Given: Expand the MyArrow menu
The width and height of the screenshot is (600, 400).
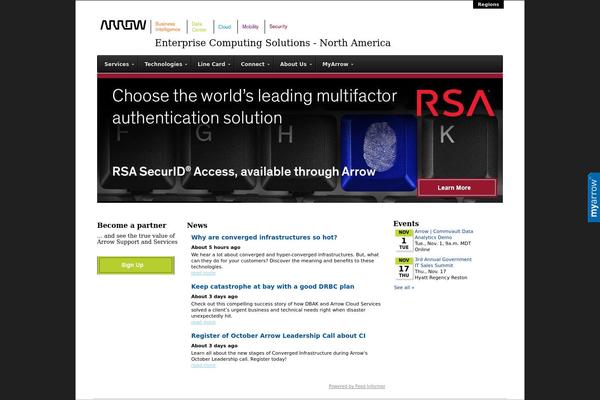Looking at the screenshot, I should click(338, 64).
